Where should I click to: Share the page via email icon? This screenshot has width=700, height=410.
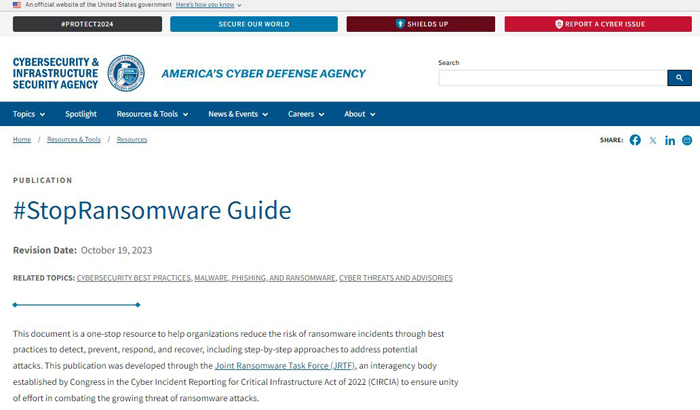click(687, 140)
